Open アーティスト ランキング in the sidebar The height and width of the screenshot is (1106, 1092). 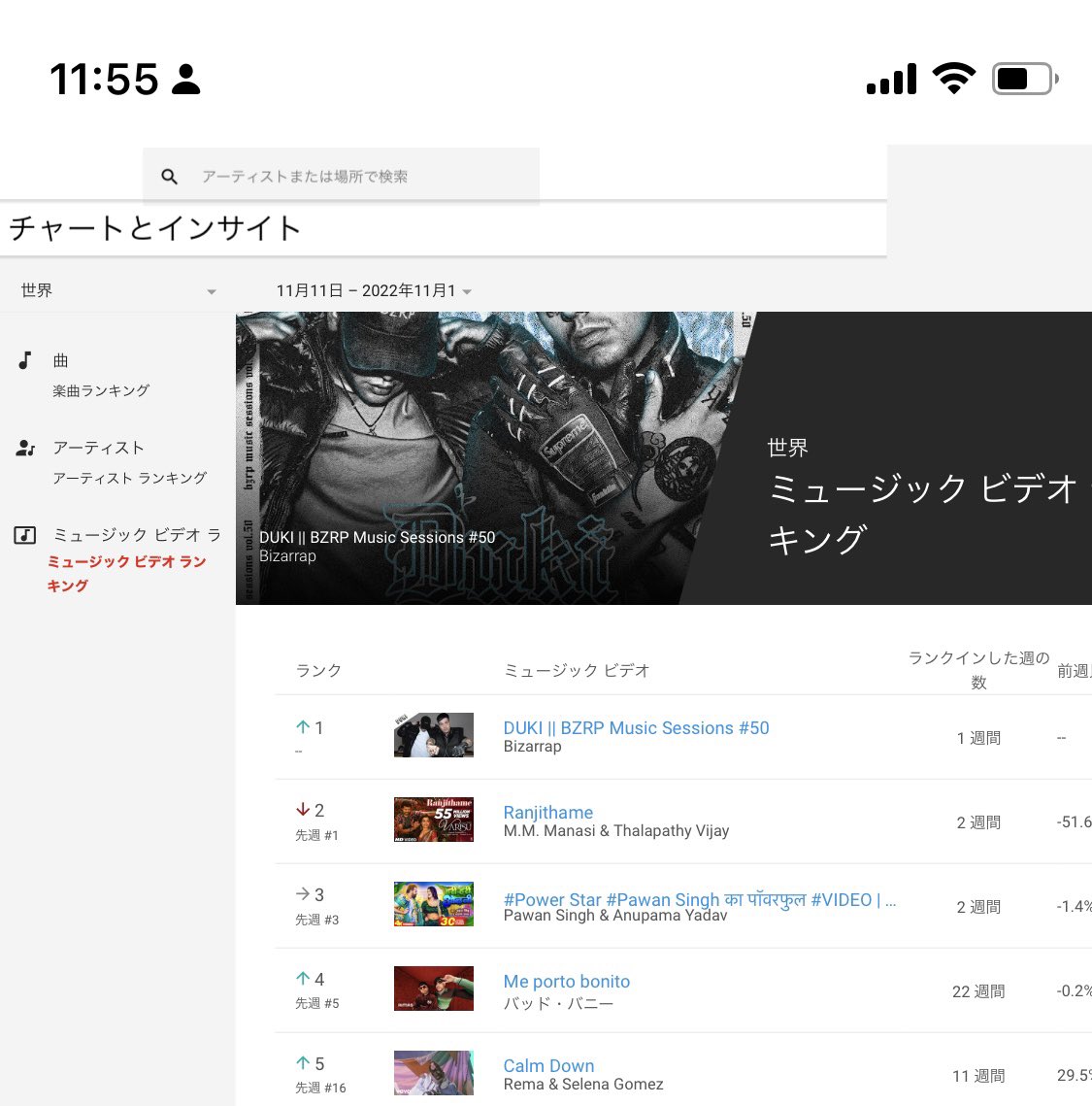[130, 479]
